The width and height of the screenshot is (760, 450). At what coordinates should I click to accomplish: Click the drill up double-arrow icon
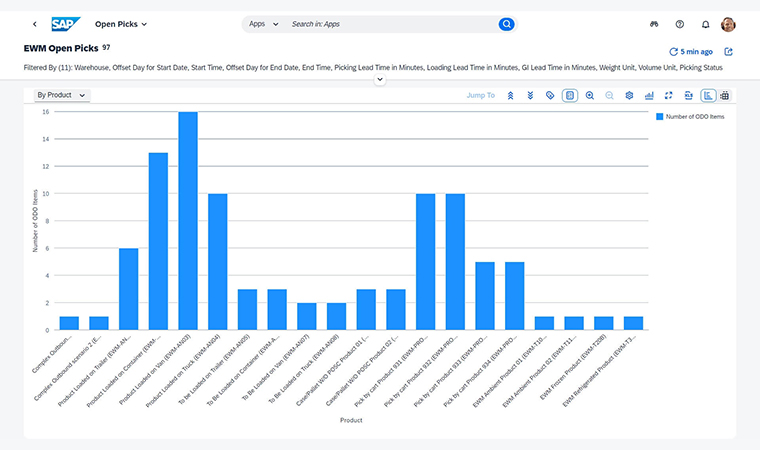[511, 96]
